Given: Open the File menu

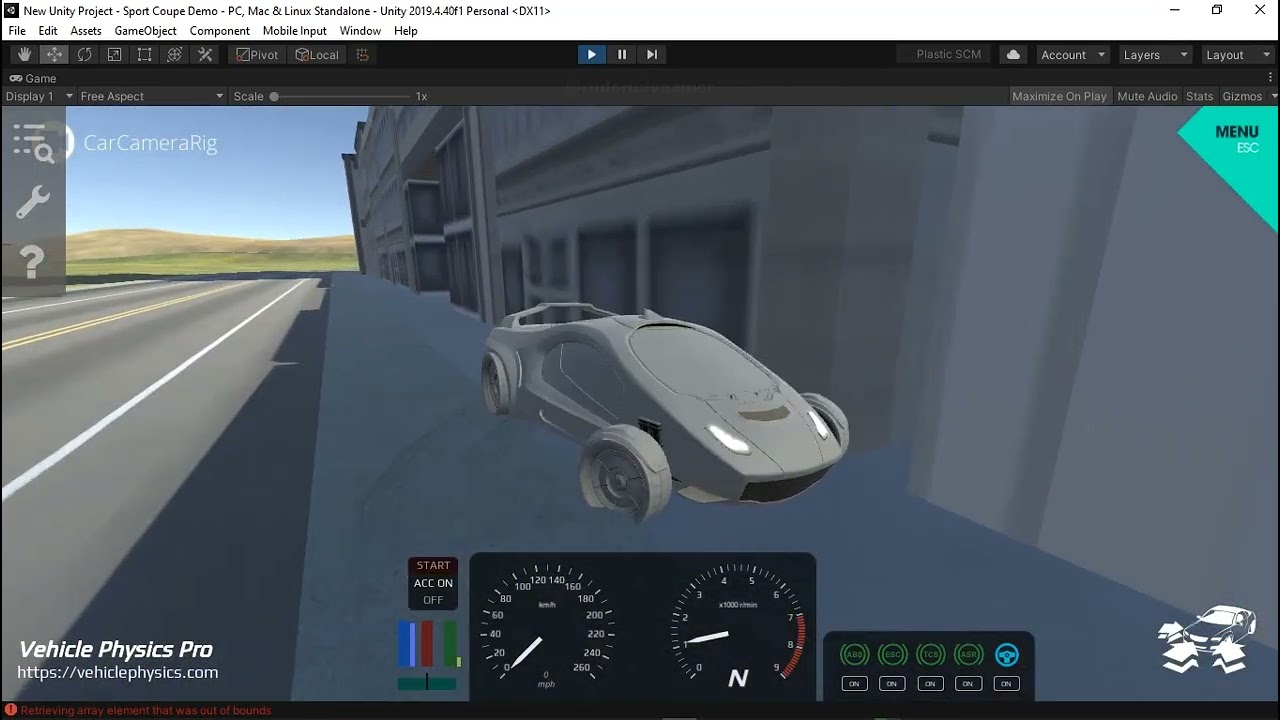Looking at the screenshot, I should pyautogui.click(x=17, y=31).
